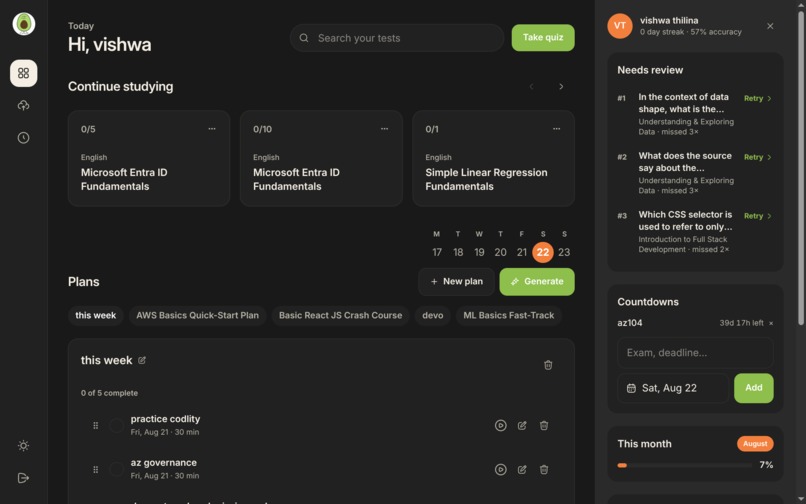Click the search magnifier icon
Viewport: 806px width, 504px height.
click(304, 38)
